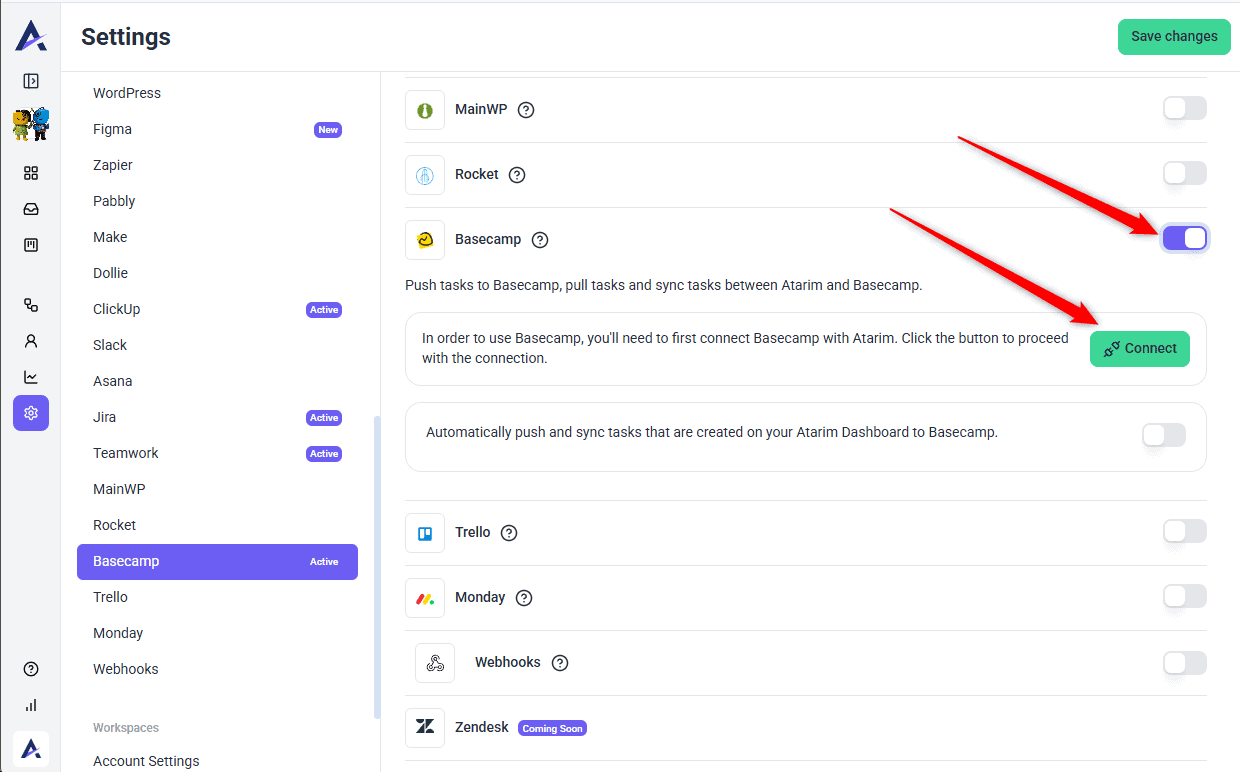Click the Basecamp integration logo icon
The width and height of the screenshot is (1240, 772).
pos(425,240)
